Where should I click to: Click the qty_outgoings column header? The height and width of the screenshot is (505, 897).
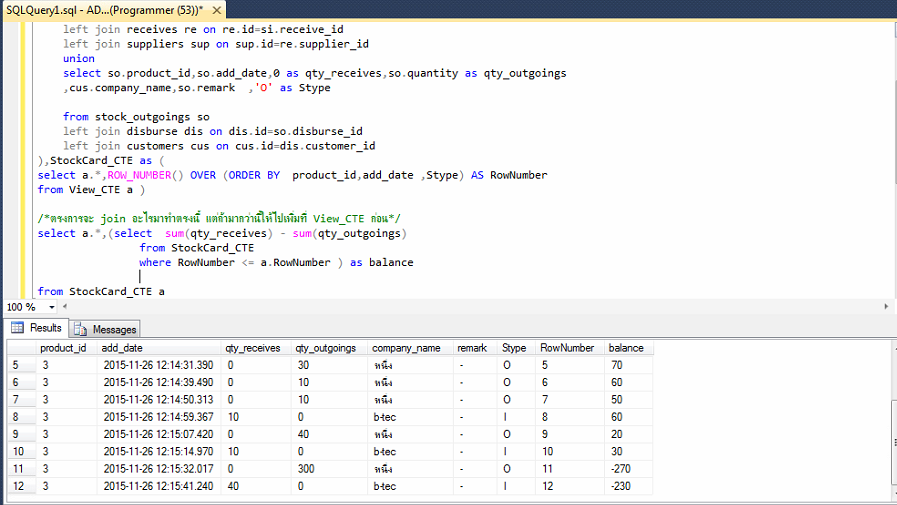[x=325, y=348]
